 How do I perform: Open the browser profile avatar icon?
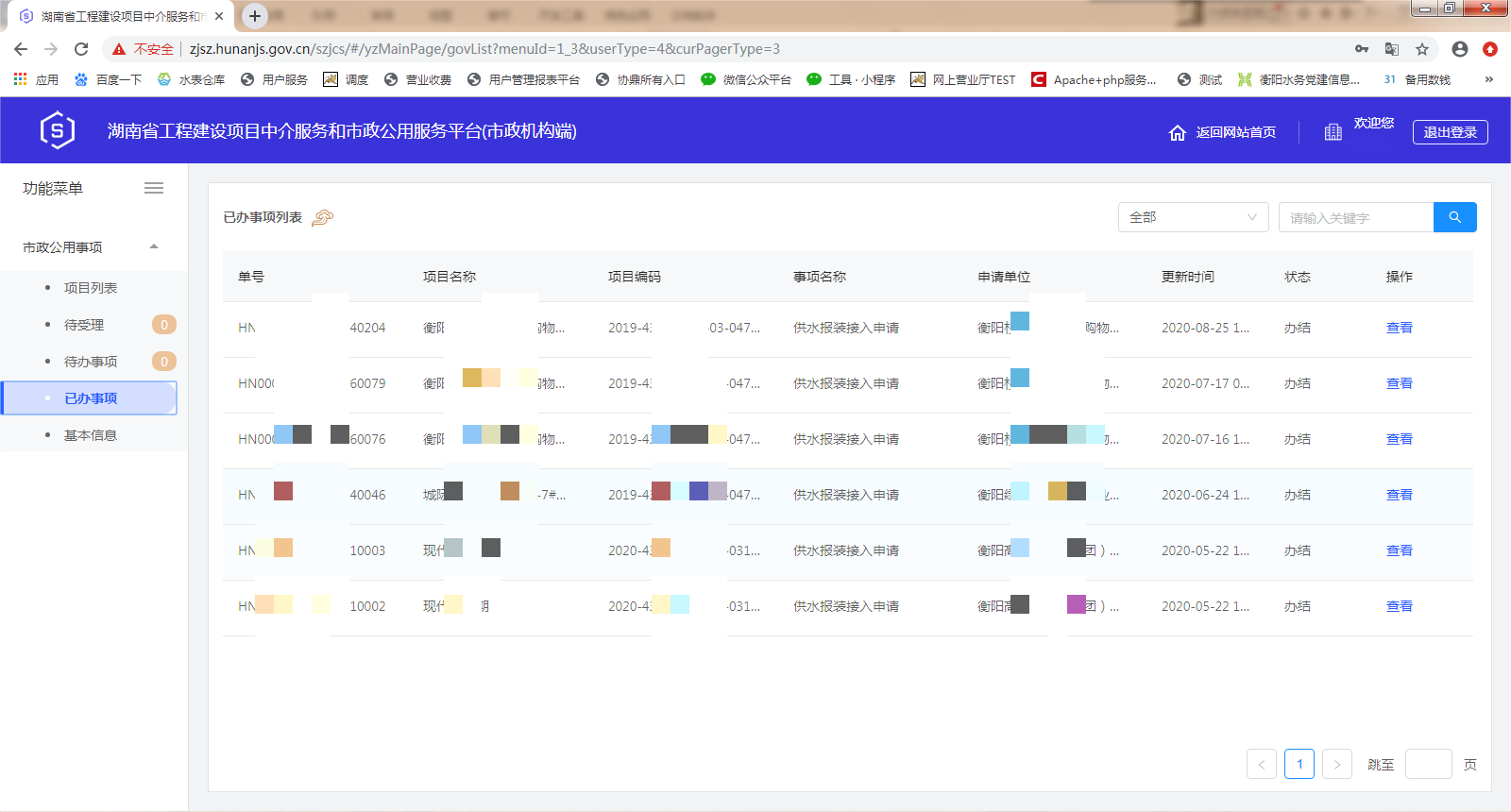tap(1460, 49)
